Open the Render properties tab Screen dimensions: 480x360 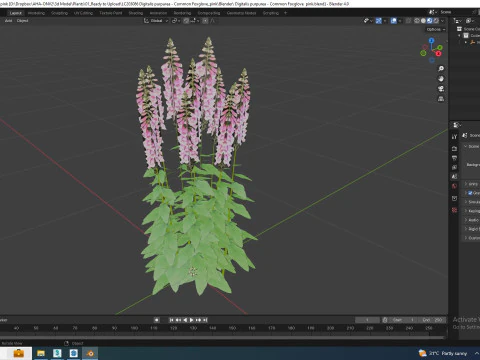454,148
